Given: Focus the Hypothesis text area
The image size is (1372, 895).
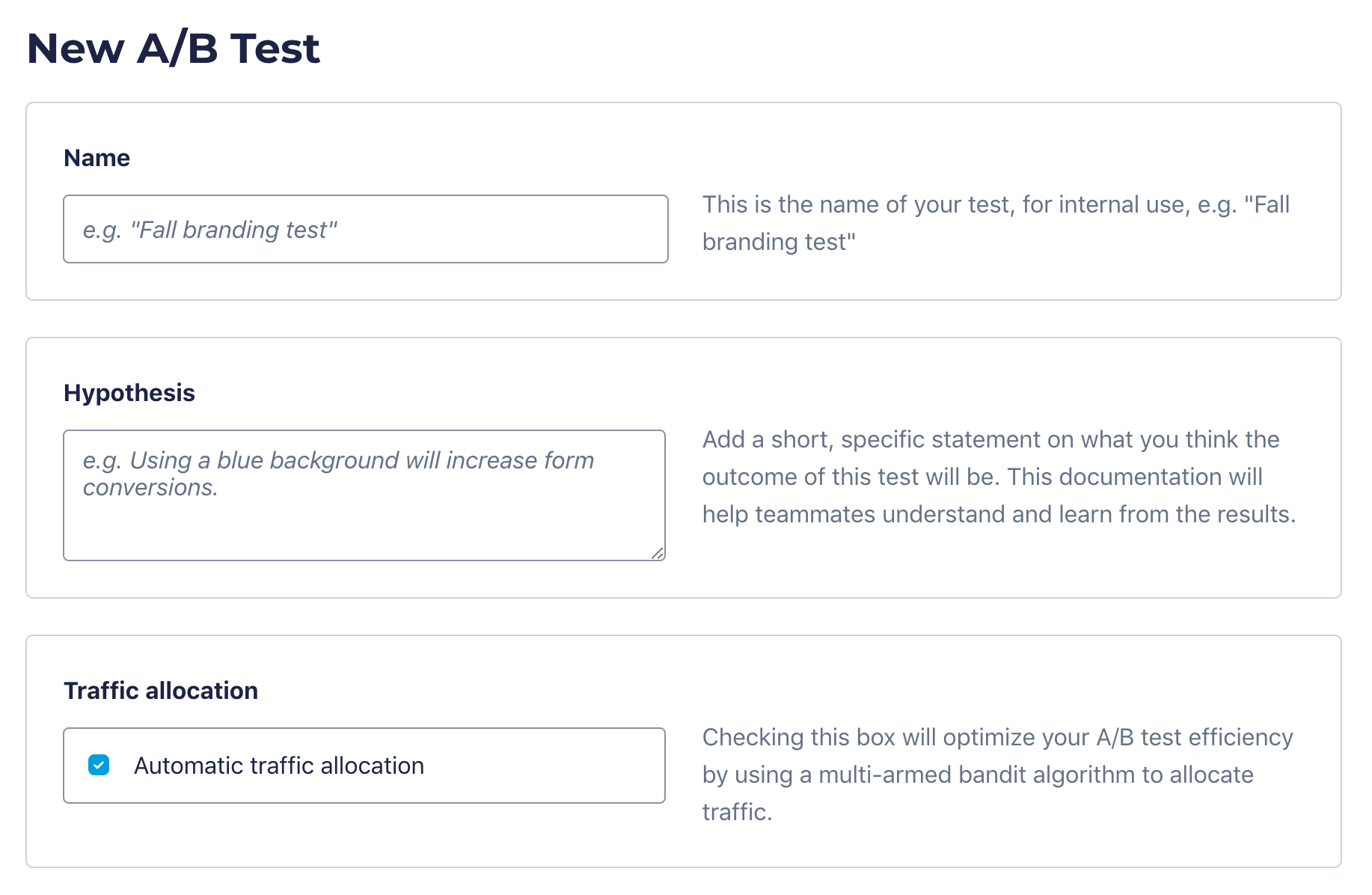Looking at the screenshot, I should click(x=364, y=516).
